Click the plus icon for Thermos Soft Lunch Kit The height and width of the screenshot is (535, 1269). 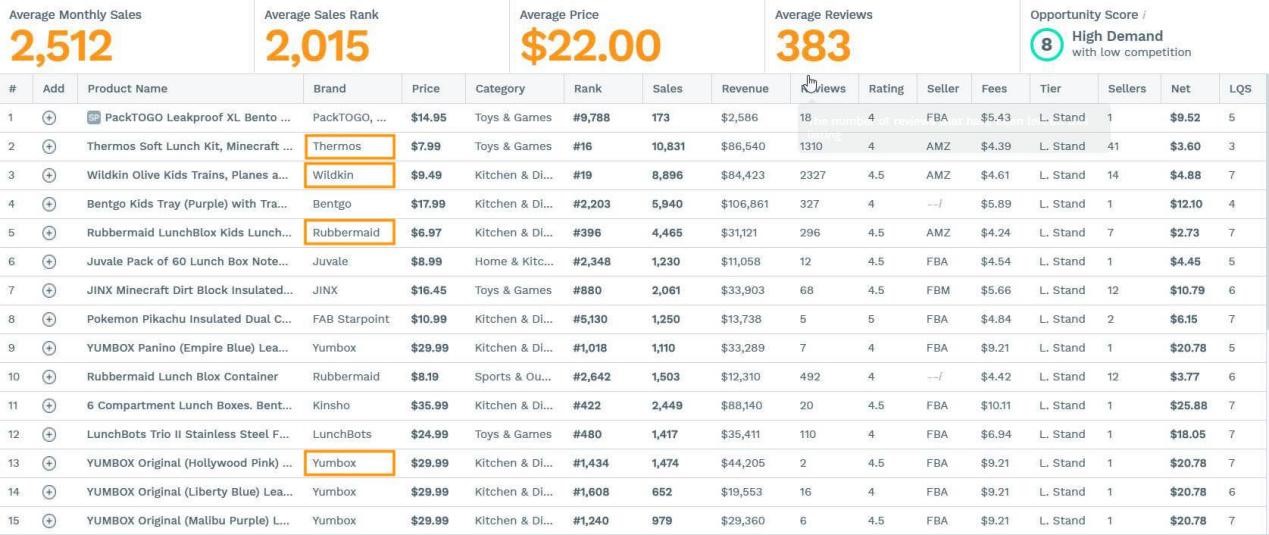tap(49, 147)
